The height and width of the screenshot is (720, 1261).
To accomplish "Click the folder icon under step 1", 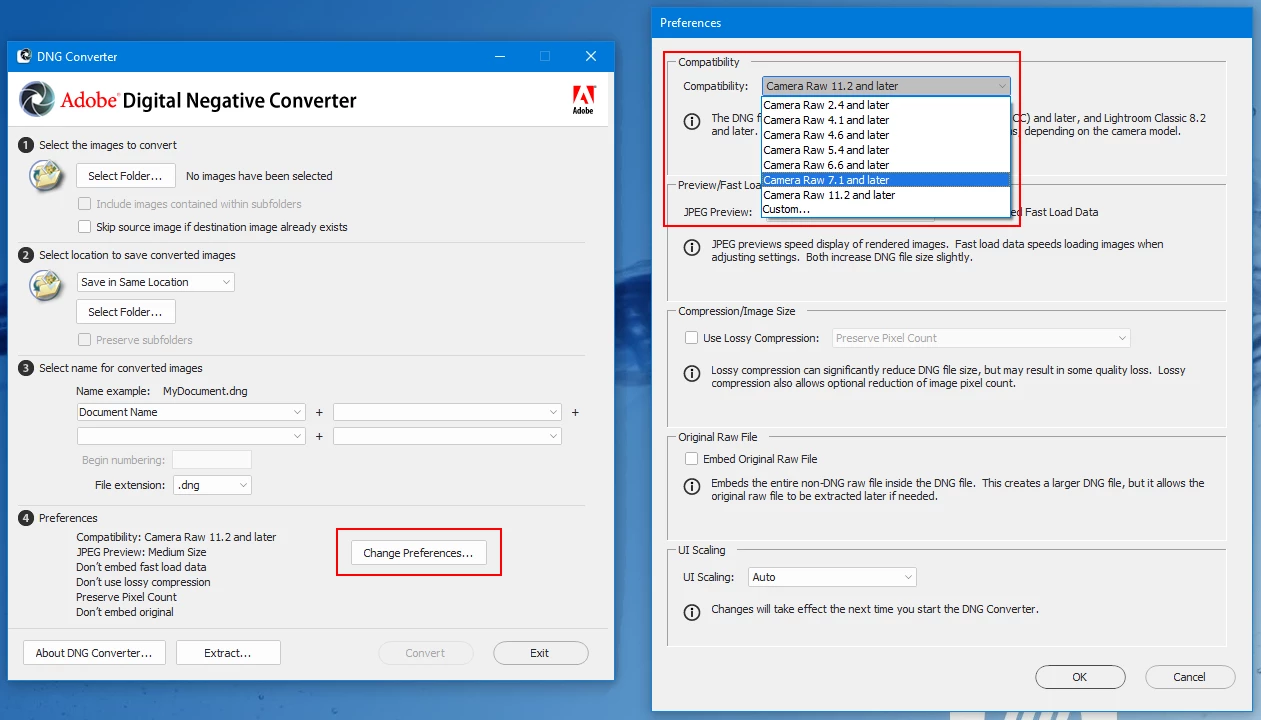I will tap(48, 176).
